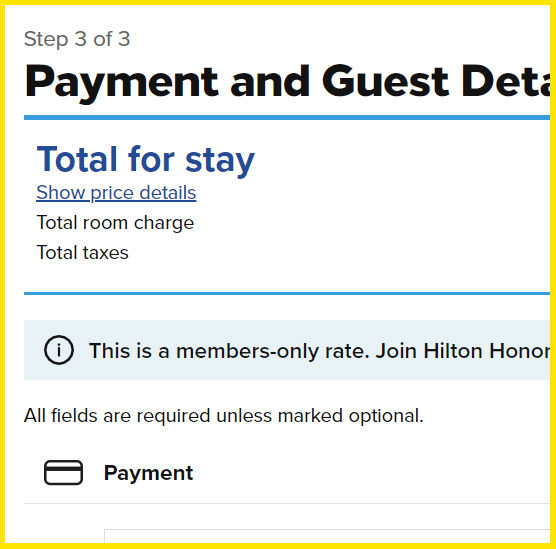Click the Total room charge label
This screenshot has width=556, height=549.
tap(115, 223)
